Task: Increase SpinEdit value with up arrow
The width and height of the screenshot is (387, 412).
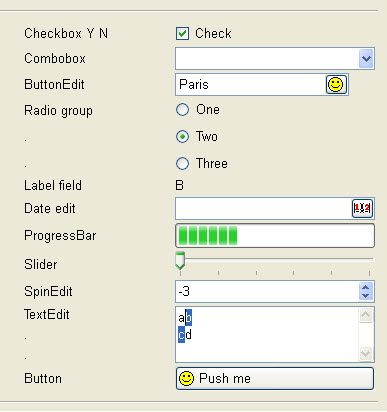Action: (366, 287)
